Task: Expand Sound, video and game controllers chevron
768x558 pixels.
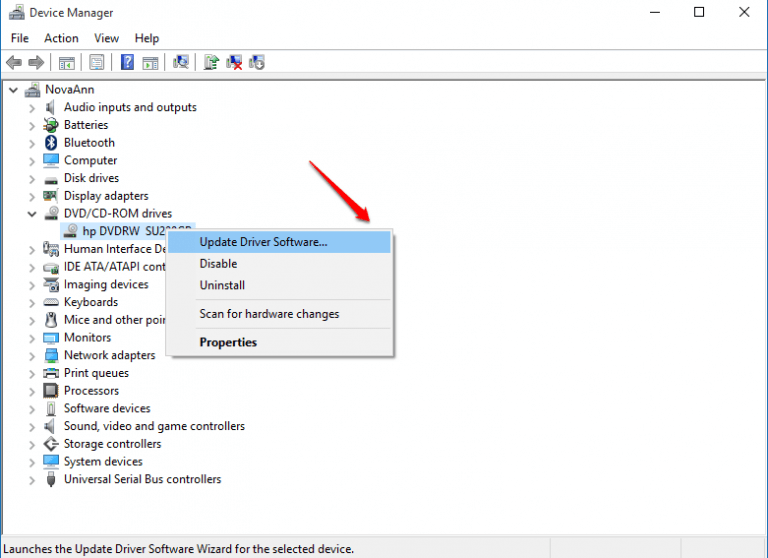Action: (x=32, y=427)
